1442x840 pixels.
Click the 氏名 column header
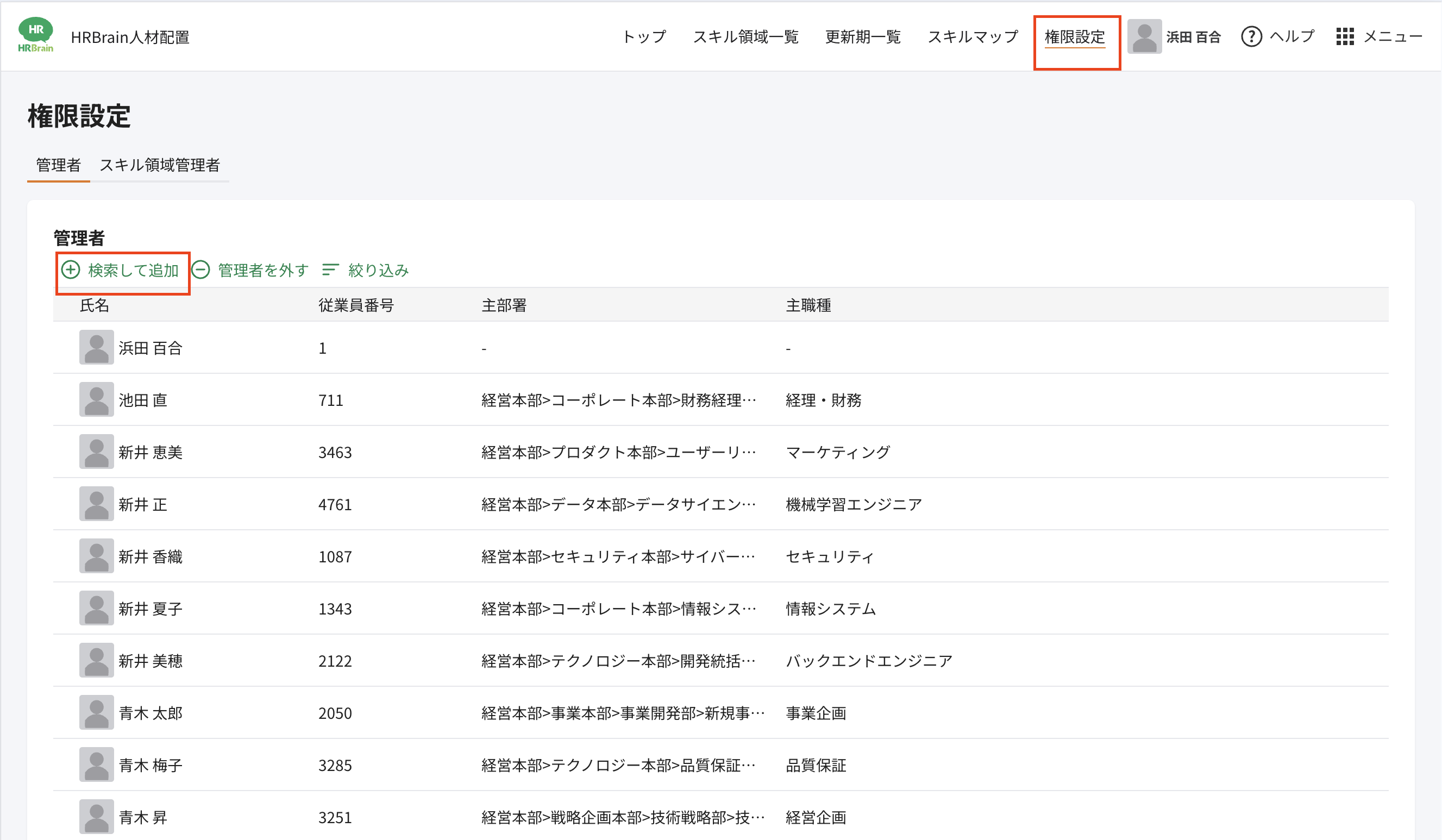(95, 305)
